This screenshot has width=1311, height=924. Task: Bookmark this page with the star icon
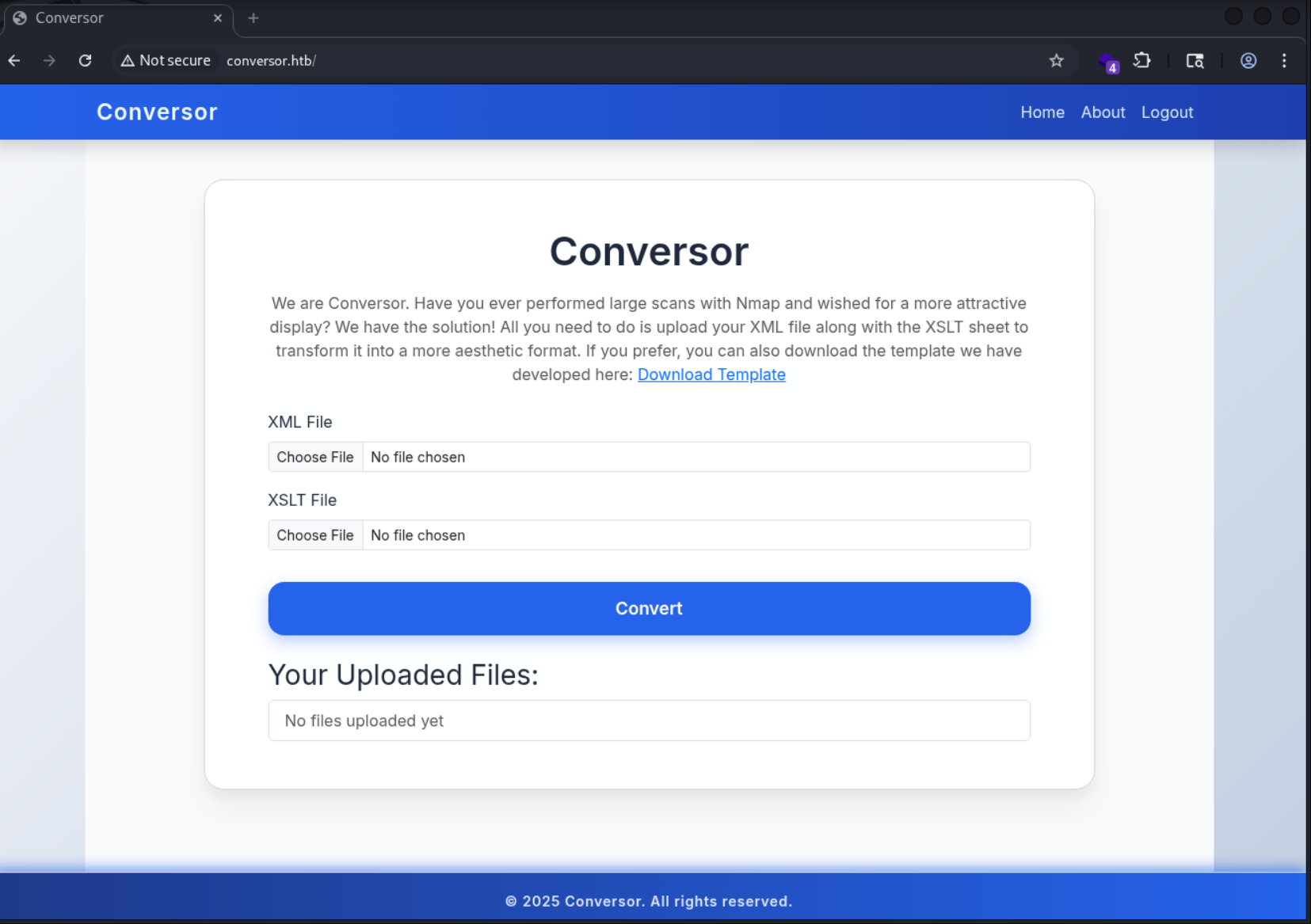tap(1056, 60)
